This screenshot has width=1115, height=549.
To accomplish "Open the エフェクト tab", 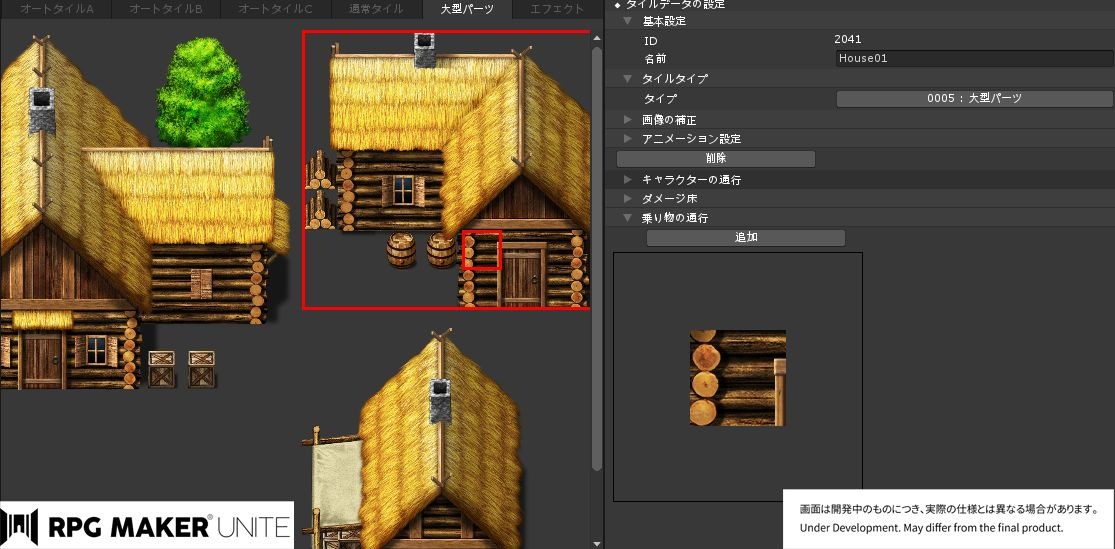I will (558, 9).
